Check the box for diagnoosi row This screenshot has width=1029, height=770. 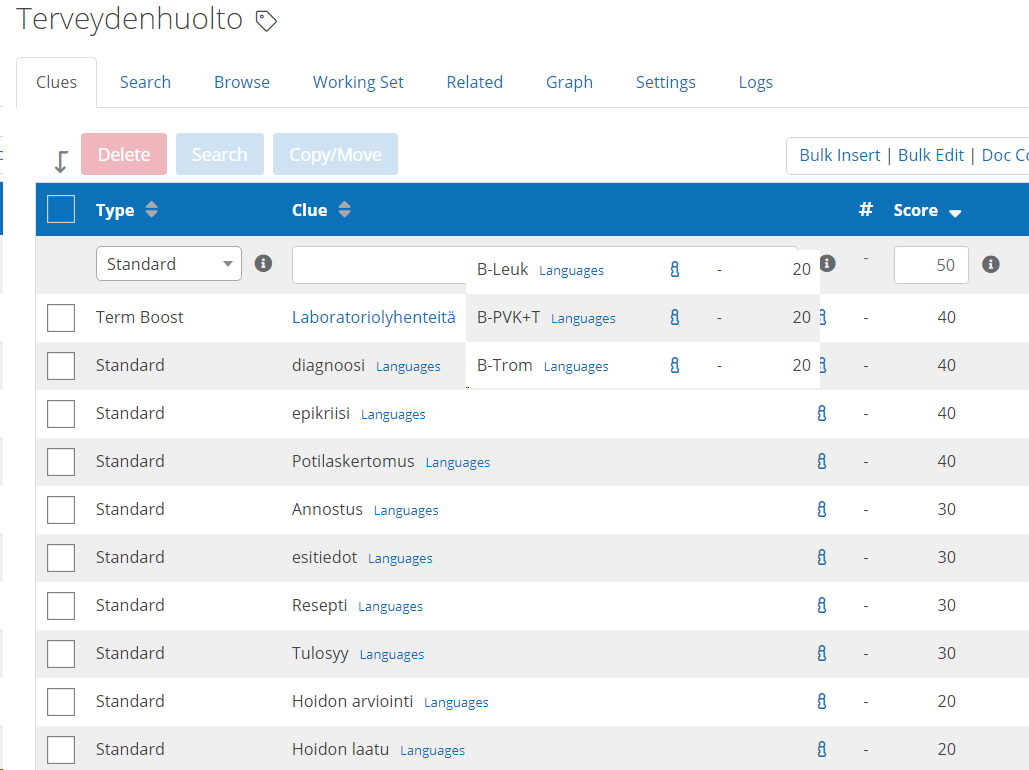coord(61,366)
